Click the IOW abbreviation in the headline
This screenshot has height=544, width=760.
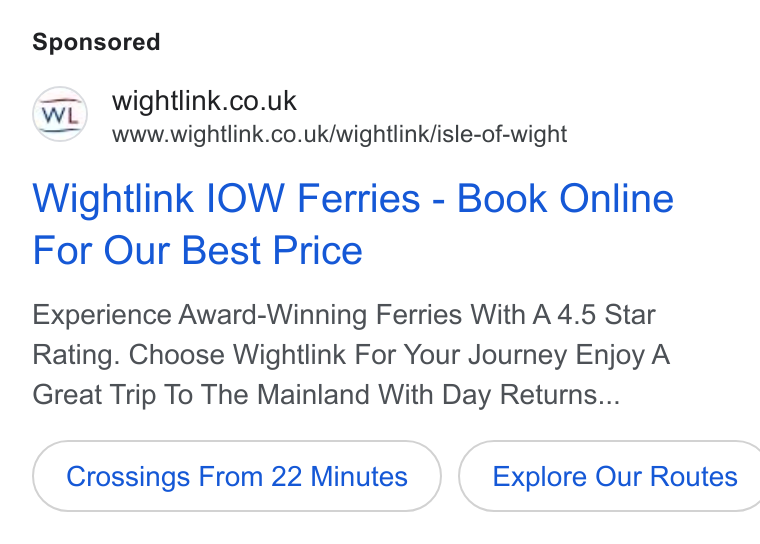[245, 198]
